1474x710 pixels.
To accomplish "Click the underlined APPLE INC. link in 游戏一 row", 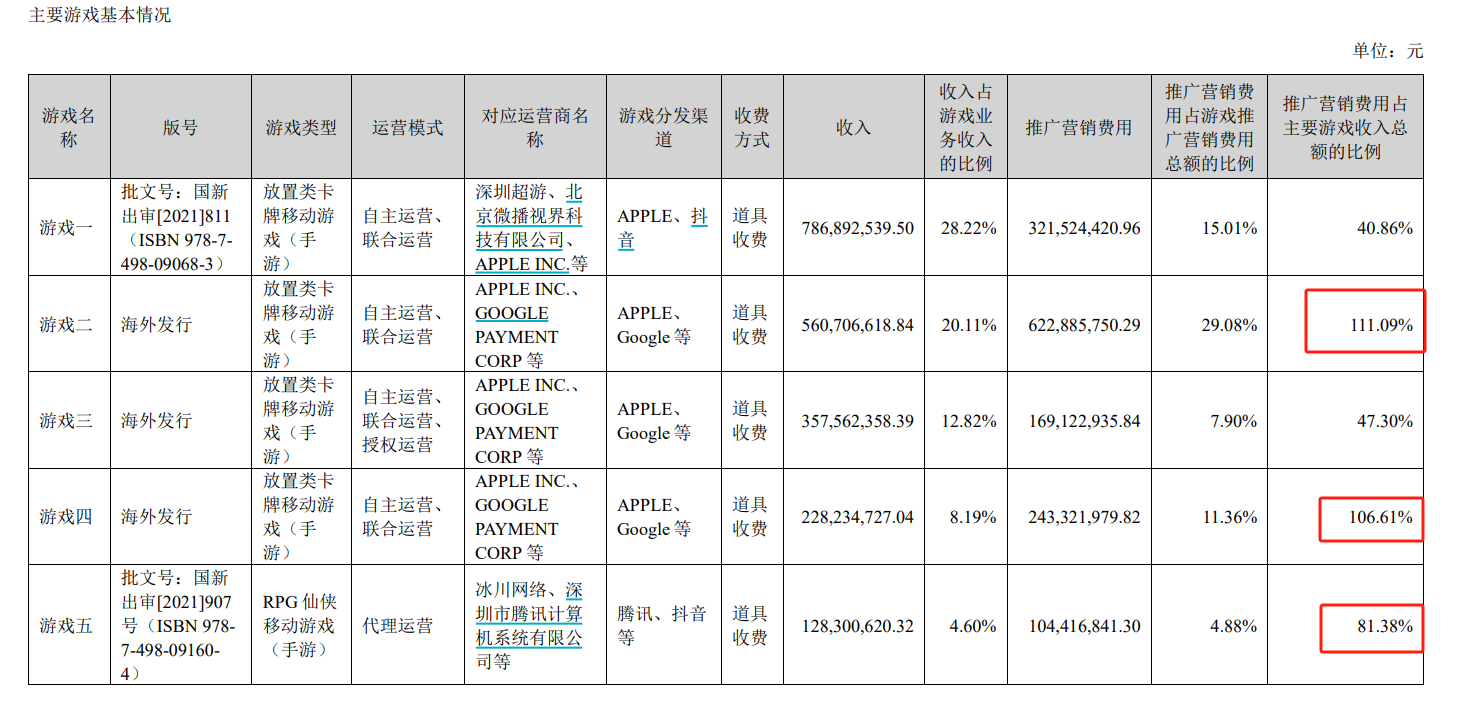I will coord(521,264).
